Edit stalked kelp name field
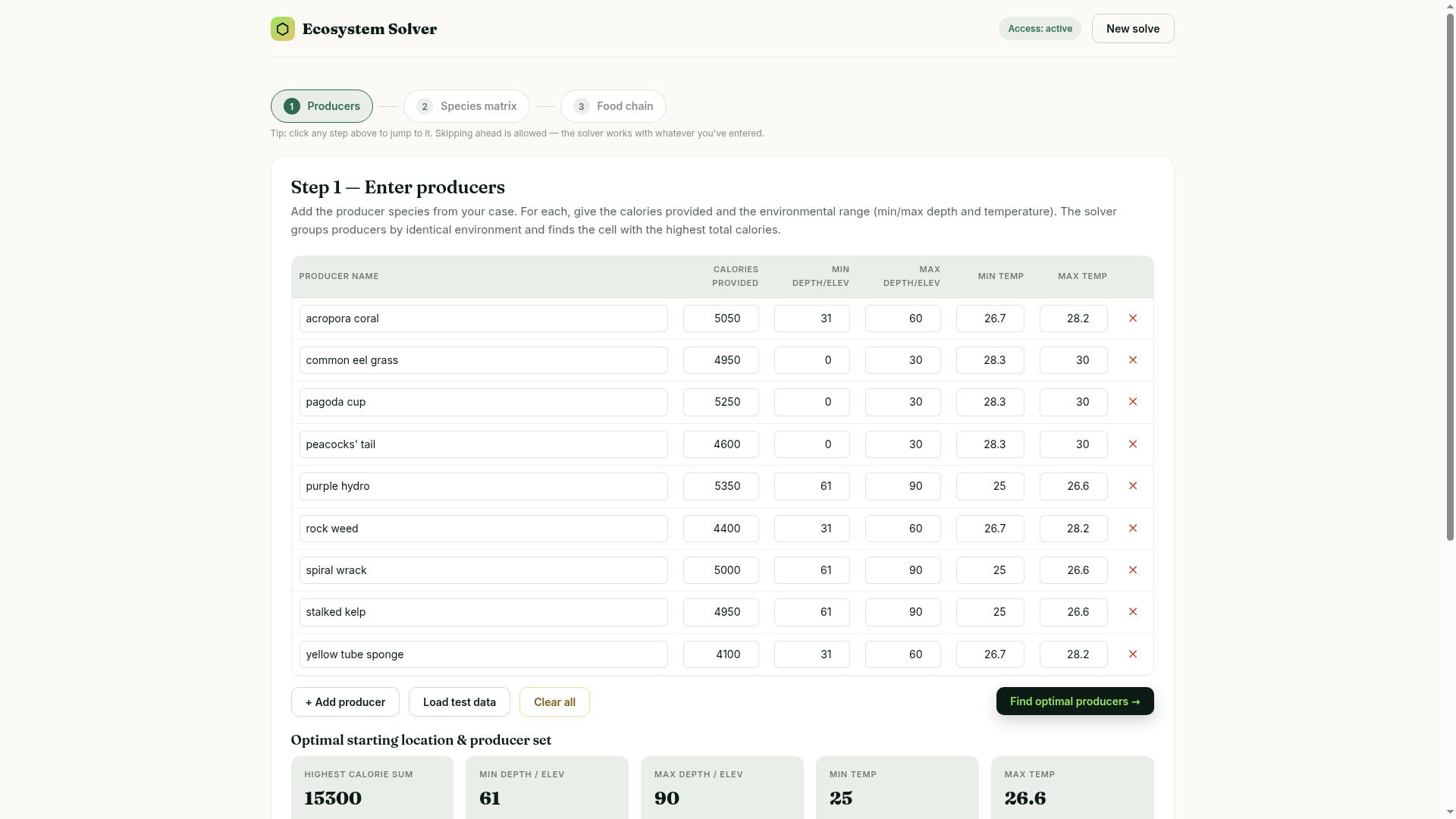1456x819 pixels. tap(484, 612)
